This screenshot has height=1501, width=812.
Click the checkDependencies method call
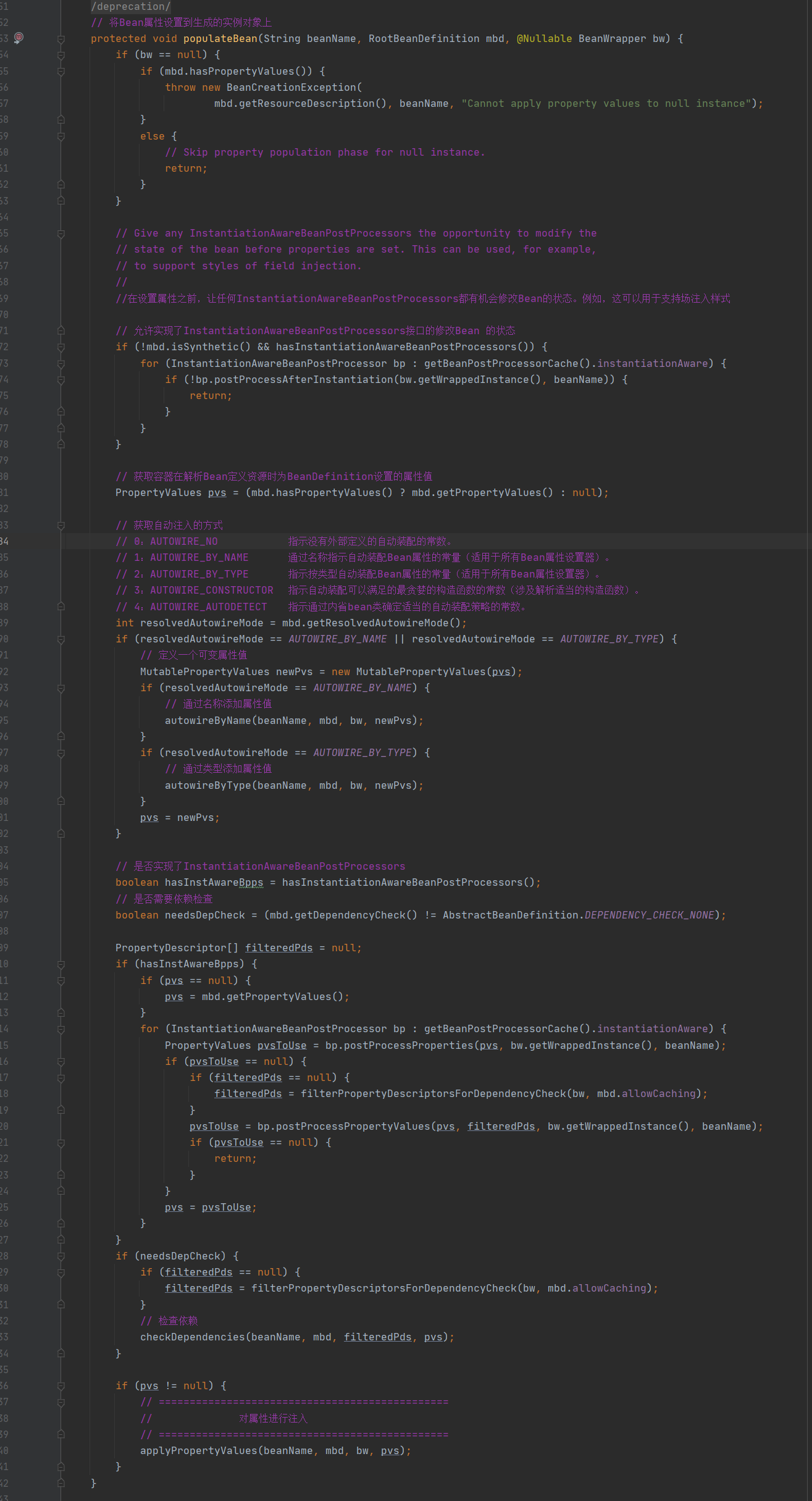[192, 1337]
